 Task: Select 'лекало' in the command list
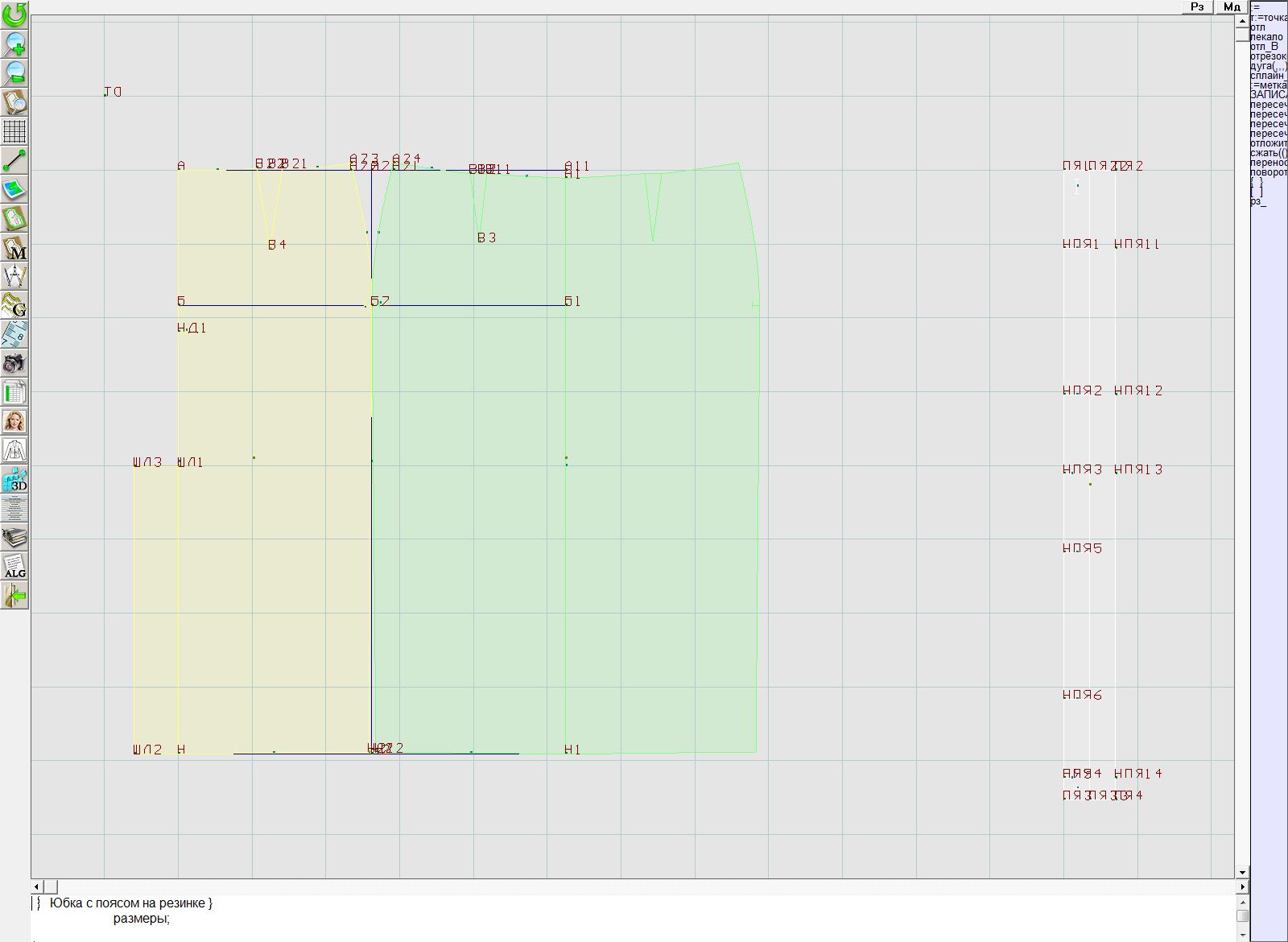tap(1266, 37)
